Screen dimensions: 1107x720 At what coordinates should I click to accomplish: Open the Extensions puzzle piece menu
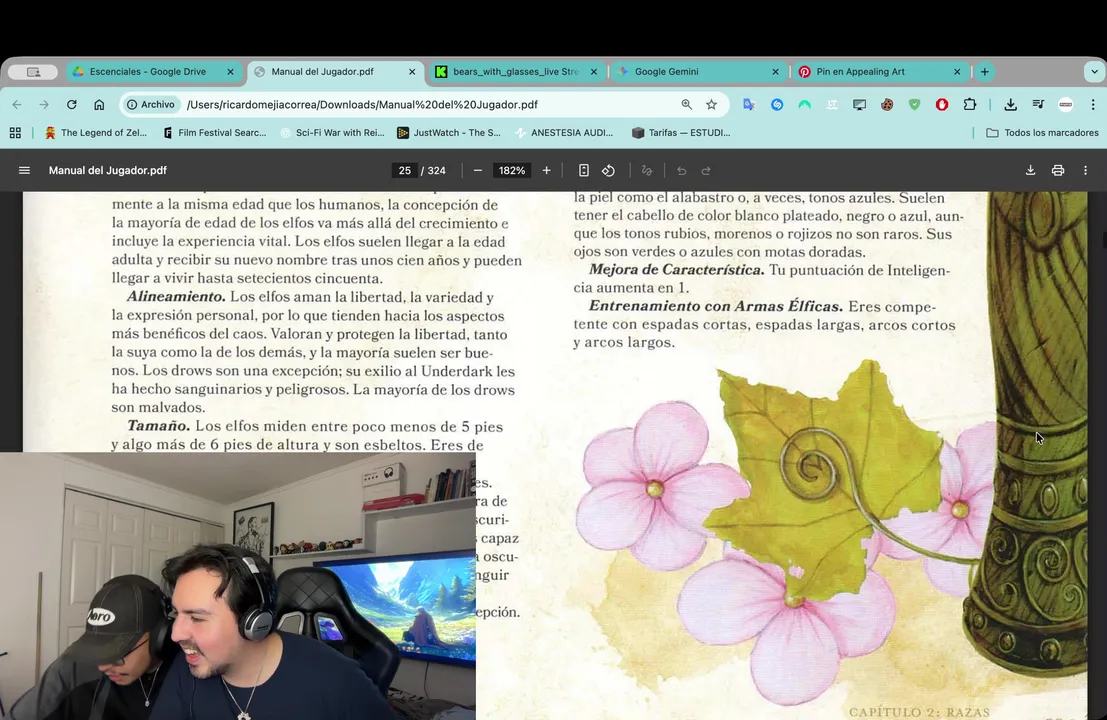pos(970,104)
